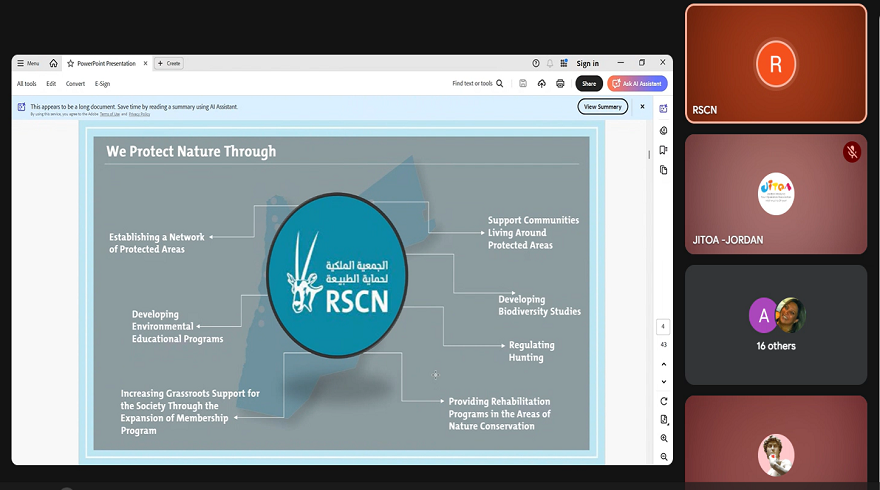Open AI Assistant panel in right rail
Screen dimensions: 880x490
pyautogui.click(x=663, y=109)
